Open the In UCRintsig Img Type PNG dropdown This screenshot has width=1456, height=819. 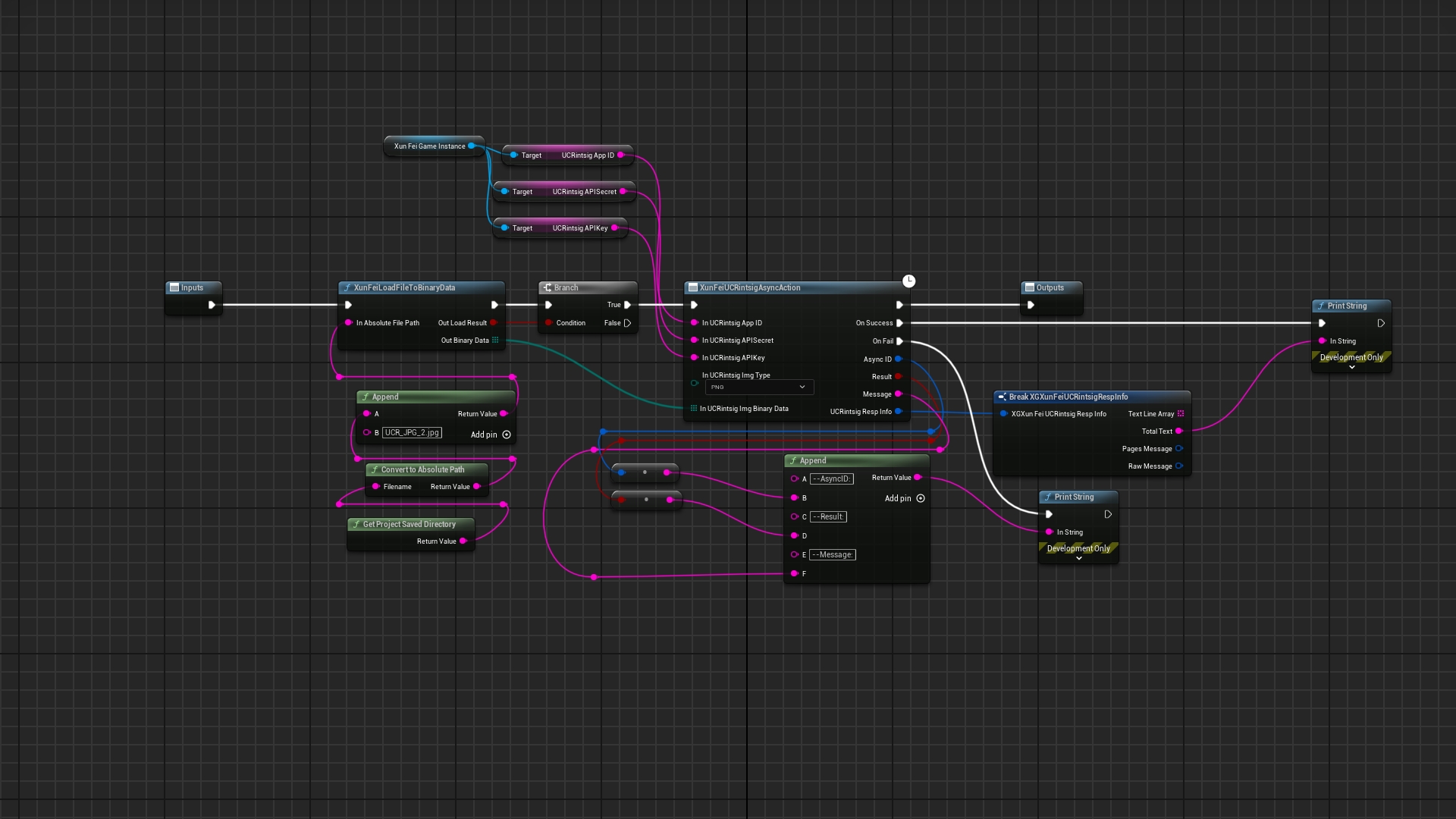point(759,387)
